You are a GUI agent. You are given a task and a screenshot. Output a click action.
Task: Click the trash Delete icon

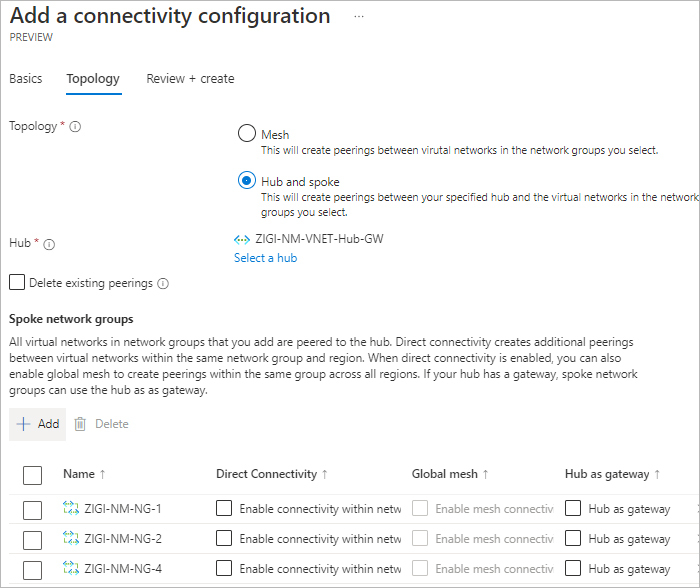(80, 424)
